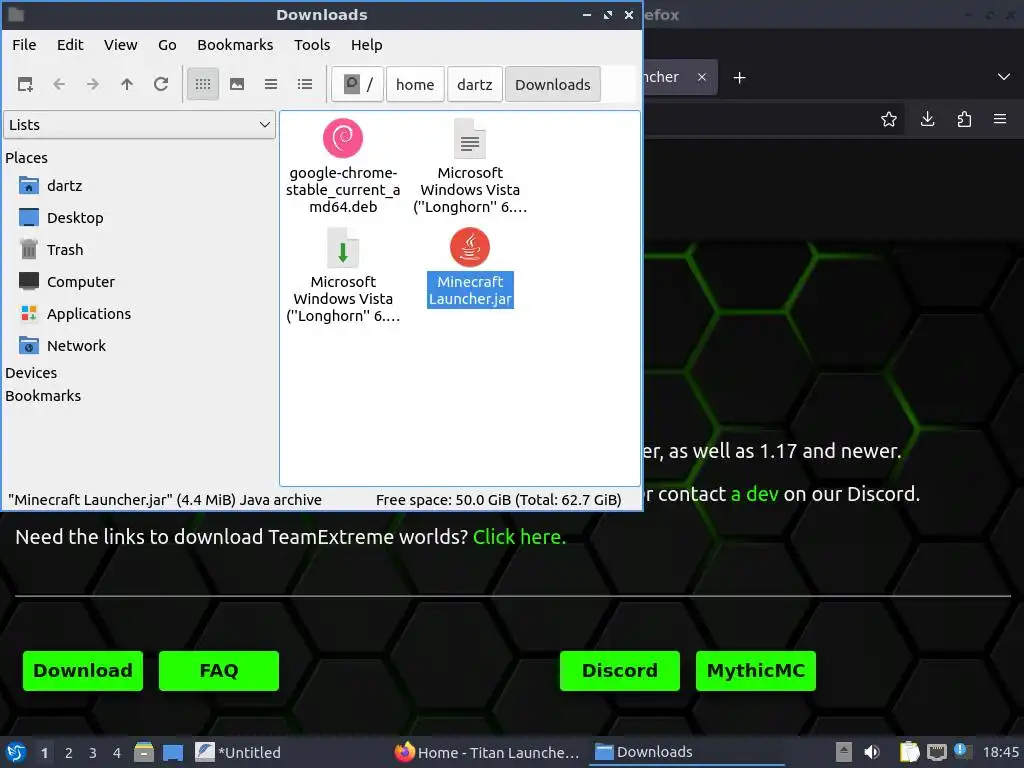Click the root / path button
Image resolution: width=1024 pixels, height=768 pixels.
point(358,84)
